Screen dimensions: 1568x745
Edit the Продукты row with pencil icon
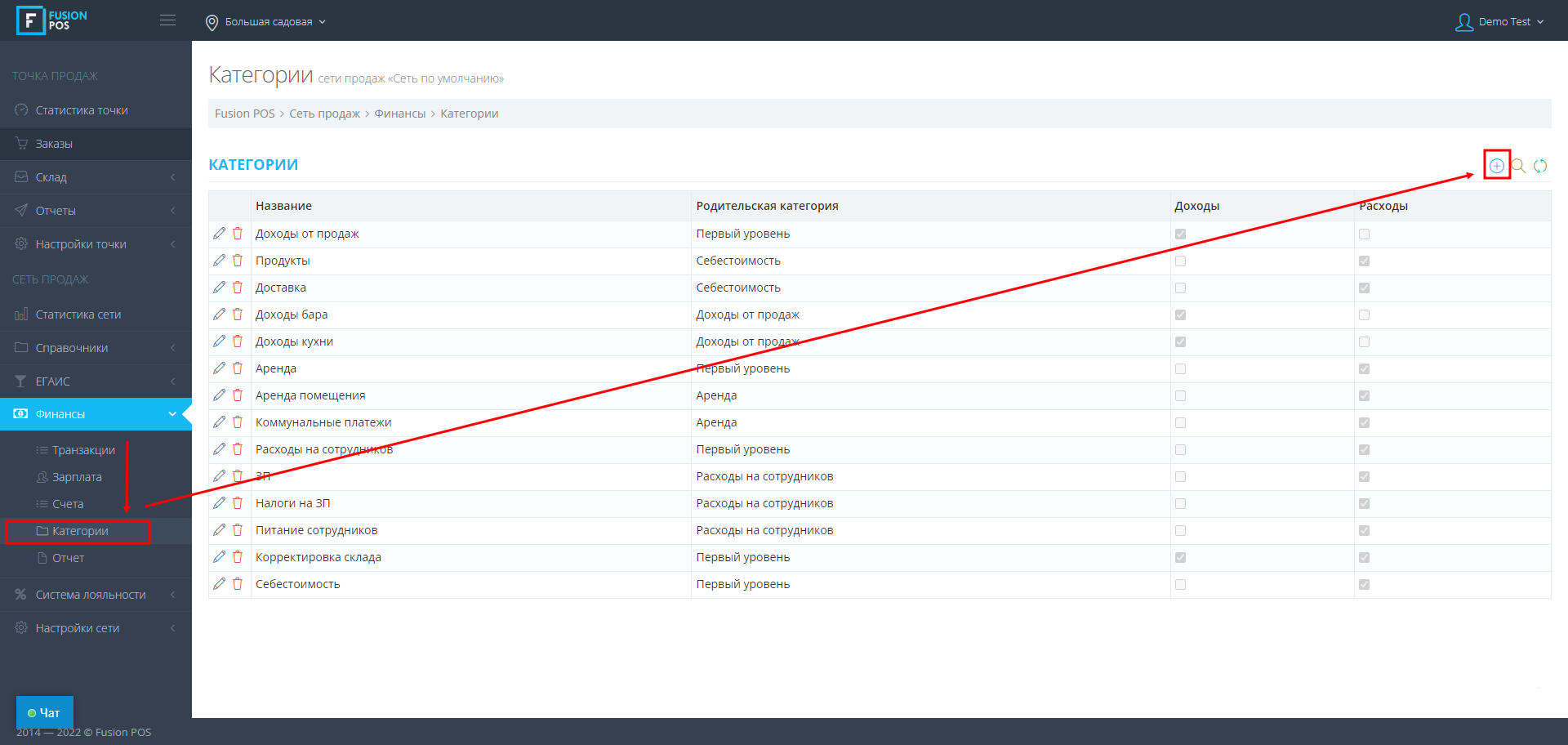tap(219, 261)
